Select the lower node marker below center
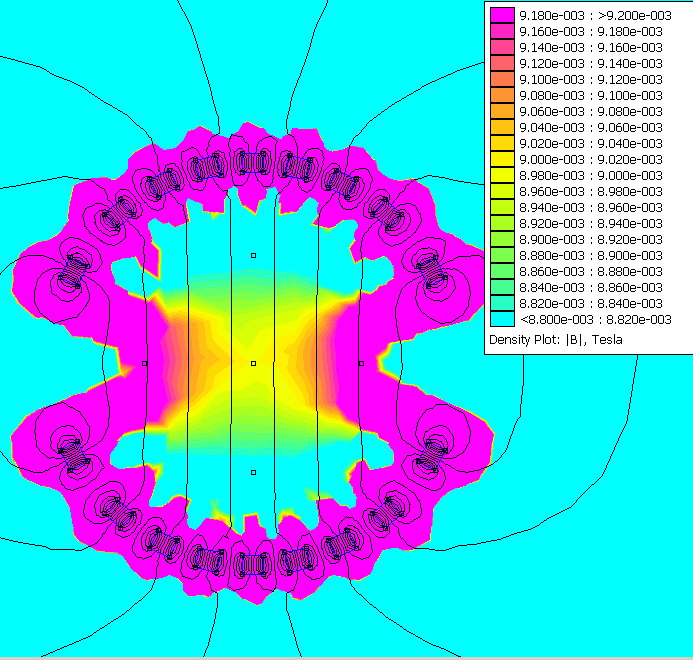 tap(254, 471)
